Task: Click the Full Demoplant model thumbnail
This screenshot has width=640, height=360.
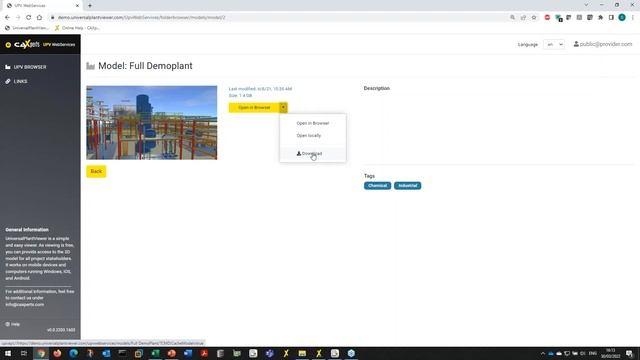Action: 152,122
